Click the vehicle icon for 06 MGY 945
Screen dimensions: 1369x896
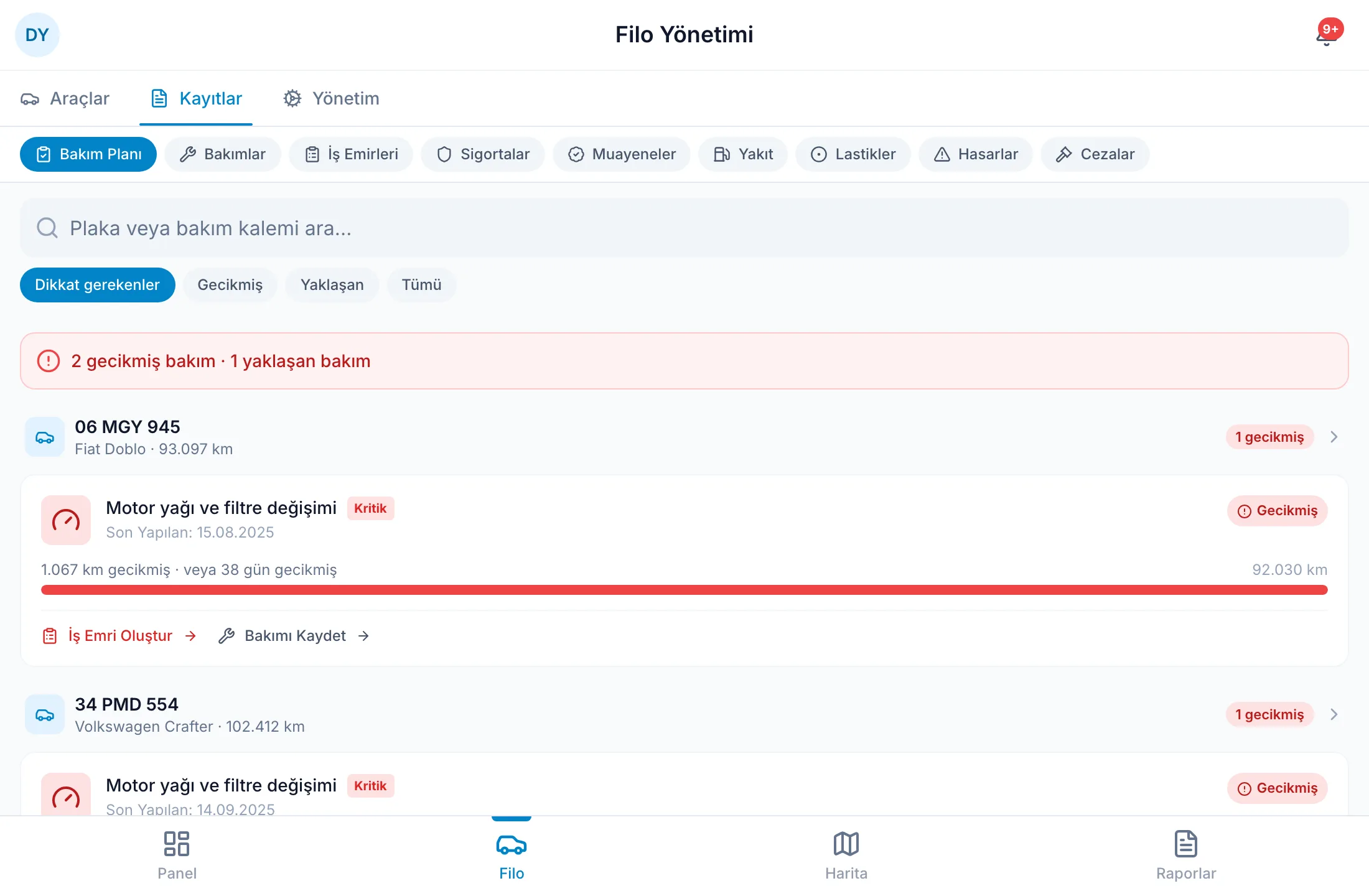45,437
